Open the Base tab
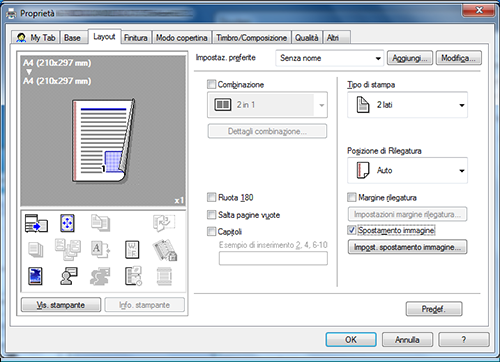The height and width of the screenshot is (362, 500). pyautogui.click(x=73, y=38)
